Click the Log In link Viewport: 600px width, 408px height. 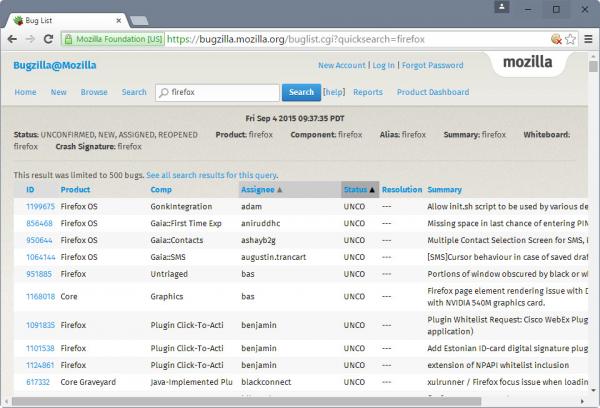tap(383, 65)
